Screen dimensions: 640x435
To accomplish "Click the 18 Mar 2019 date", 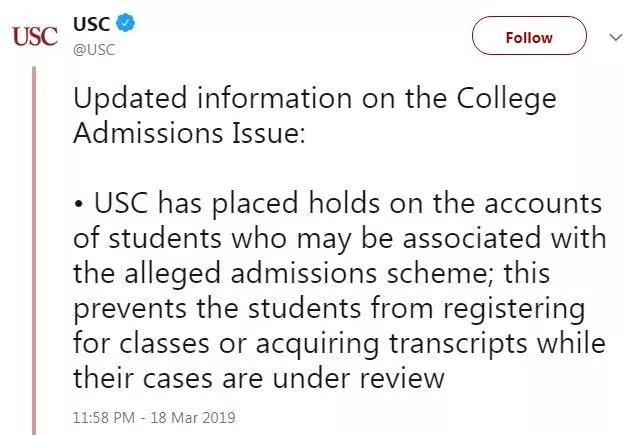I will click(x=196, y=416).
